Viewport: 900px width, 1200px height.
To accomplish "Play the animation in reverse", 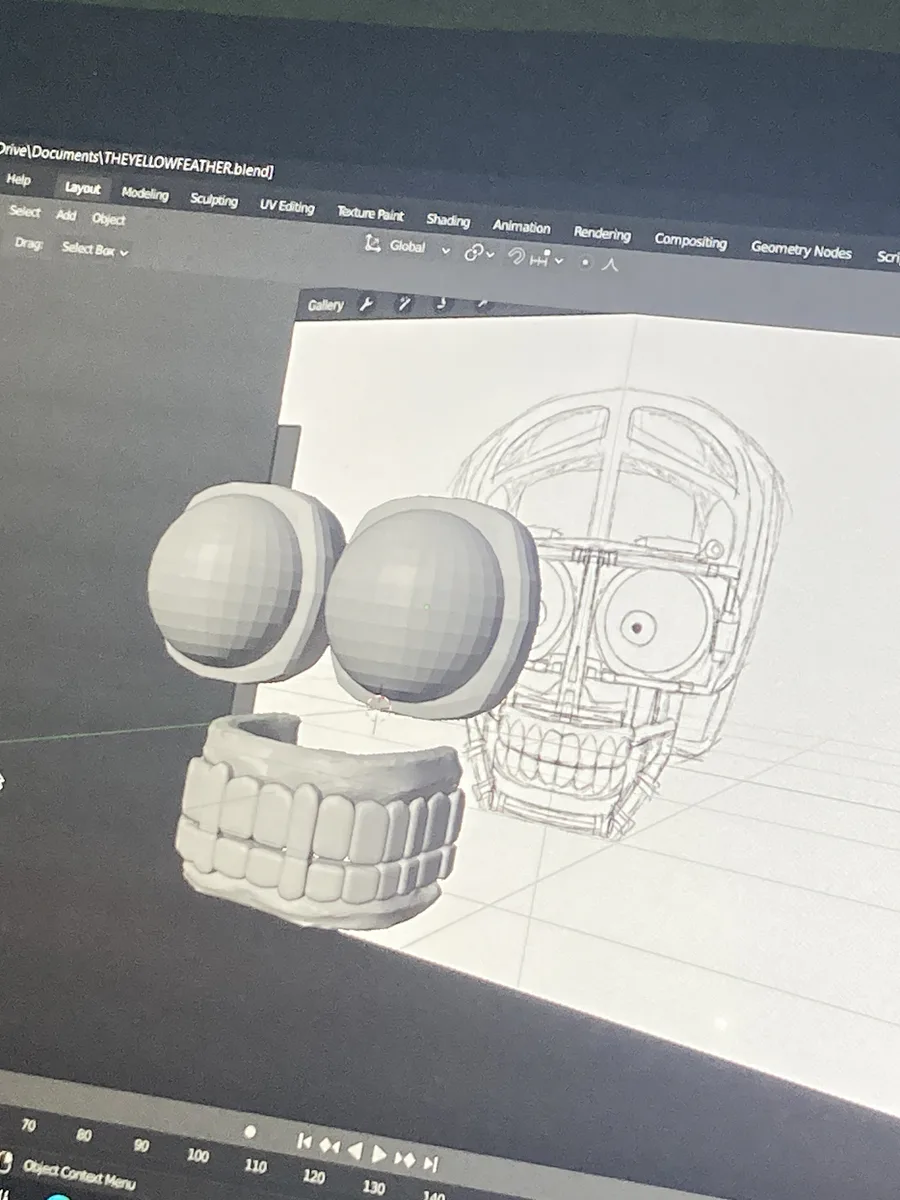I will point(354,1150).
